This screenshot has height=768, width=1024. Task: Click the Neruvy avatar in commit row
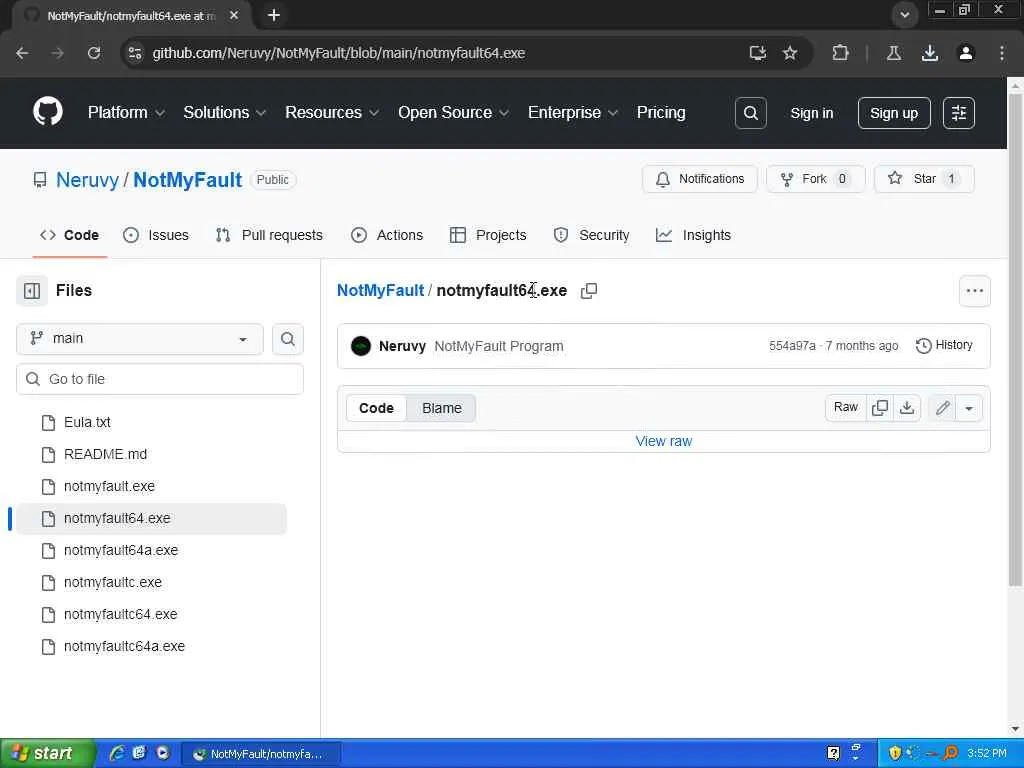coord(360,346)
